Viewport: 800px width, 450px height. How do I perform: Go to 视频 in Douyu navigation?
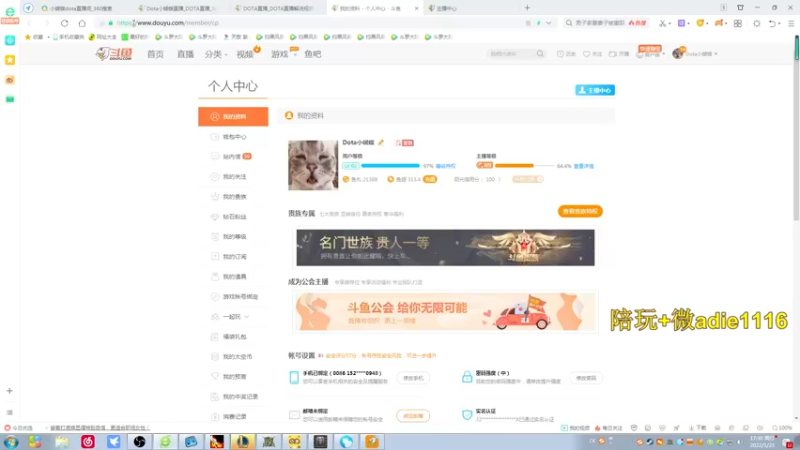[x=245, y=54]
